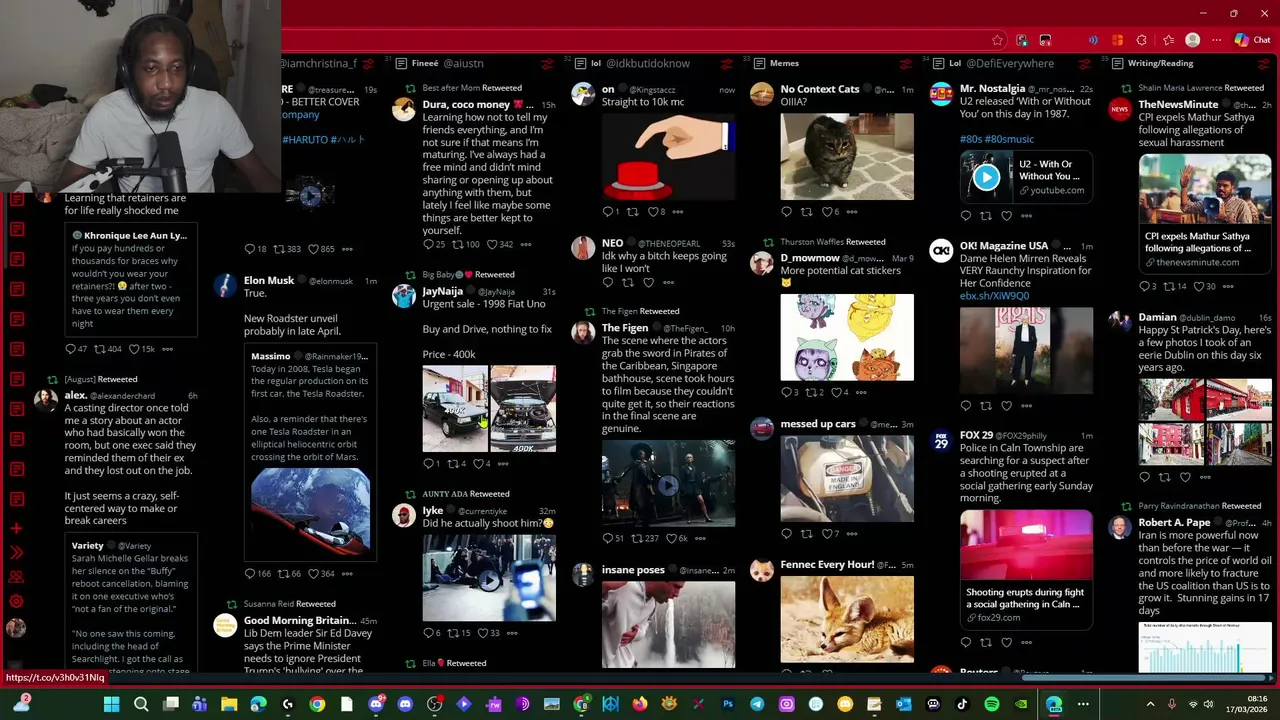Reply to Dura, coco money's tweet
The height and width of the screenshot is (720, 1280).
428,244
